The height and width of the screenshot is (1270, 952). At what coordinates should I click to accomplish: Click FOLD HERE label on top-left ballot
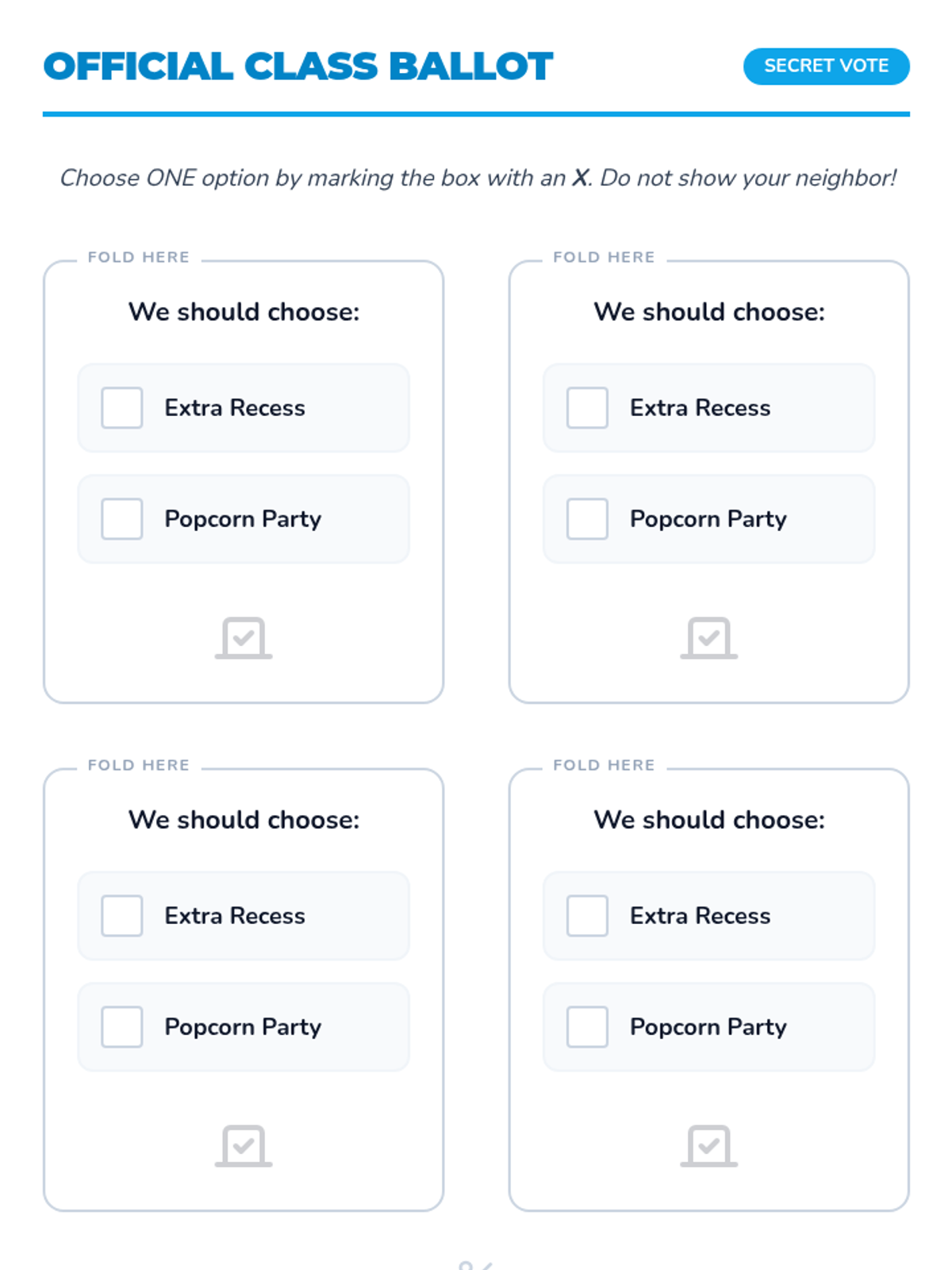pos(139,257)
